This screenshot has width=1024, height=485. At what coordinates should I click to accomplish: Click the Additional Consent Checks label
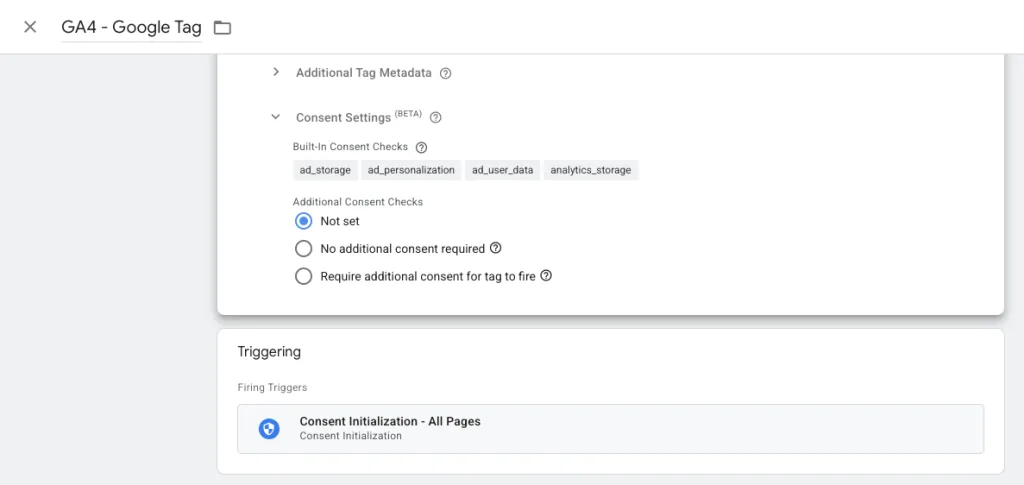click(358, 202)
